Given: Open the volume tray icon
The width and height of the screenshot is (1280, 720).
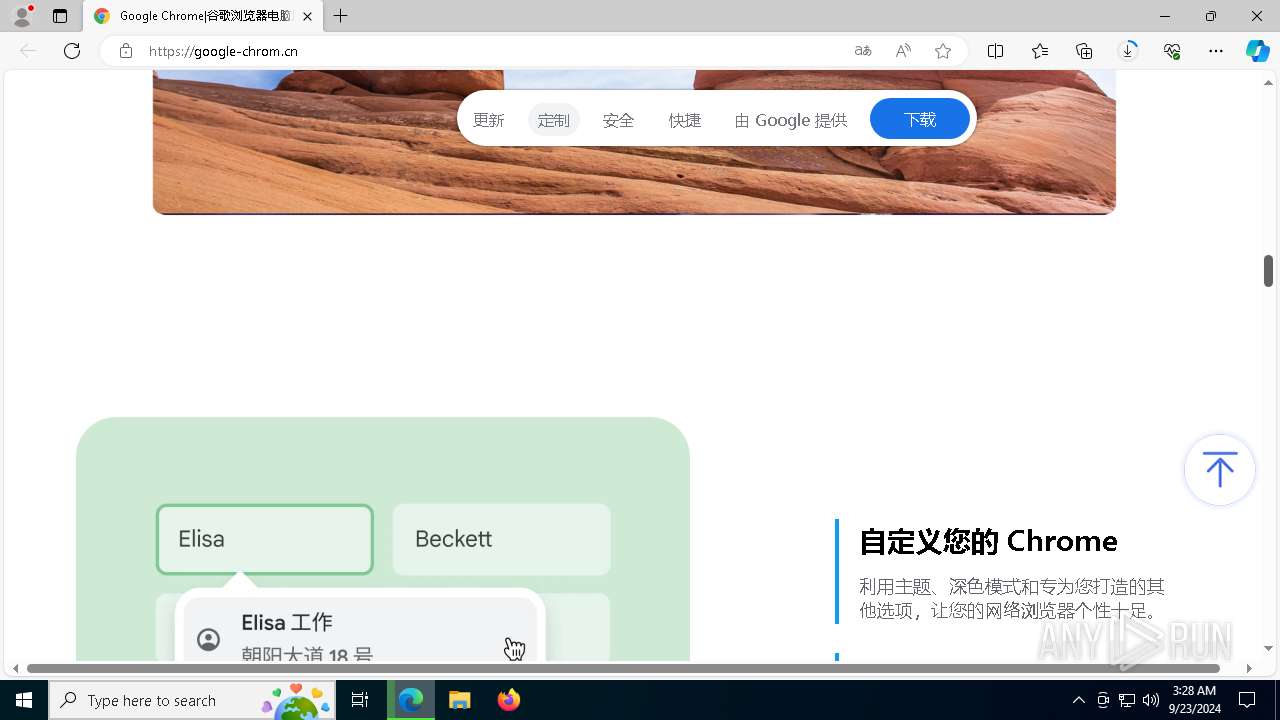Looking at the screenshot, I should [x=1151, y=700].
